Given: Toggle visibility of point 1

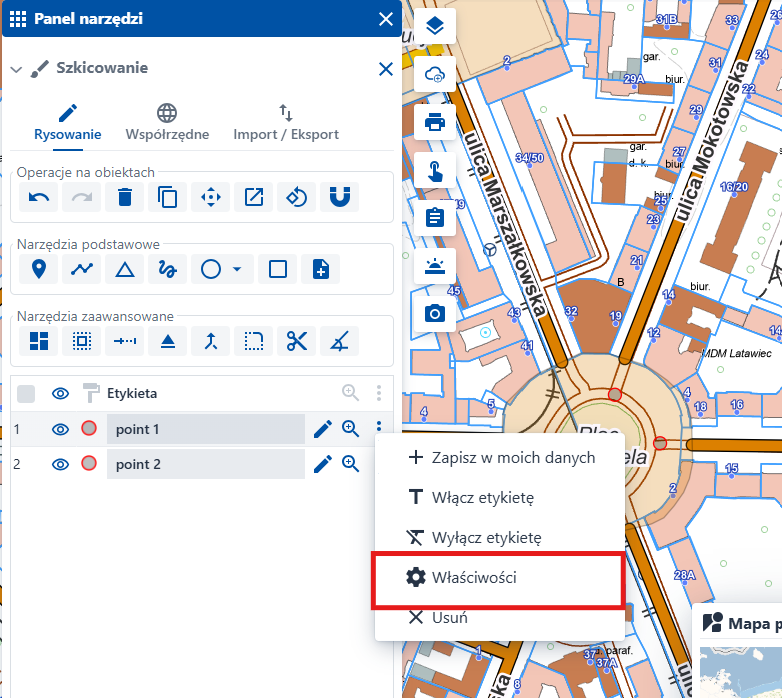Looking at the screenshot, I should 60,429.
